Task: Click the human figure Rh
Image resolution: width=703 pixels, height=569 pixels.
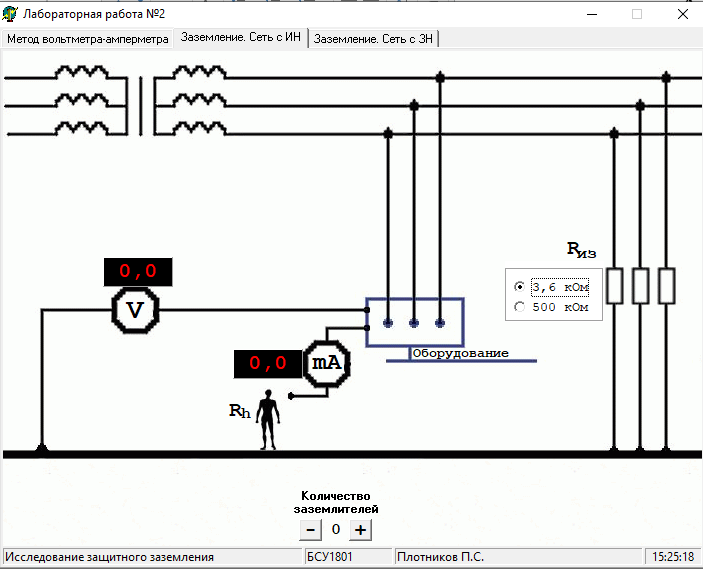Action: [x=268, y=420]
